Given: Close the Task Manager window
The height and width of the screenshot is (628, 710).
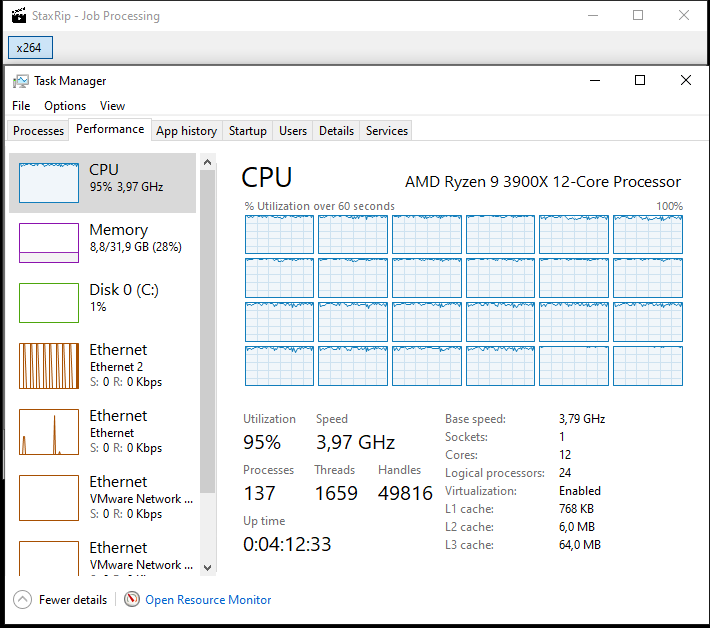Looking at the screenshot, I should (x=686, y=81).
